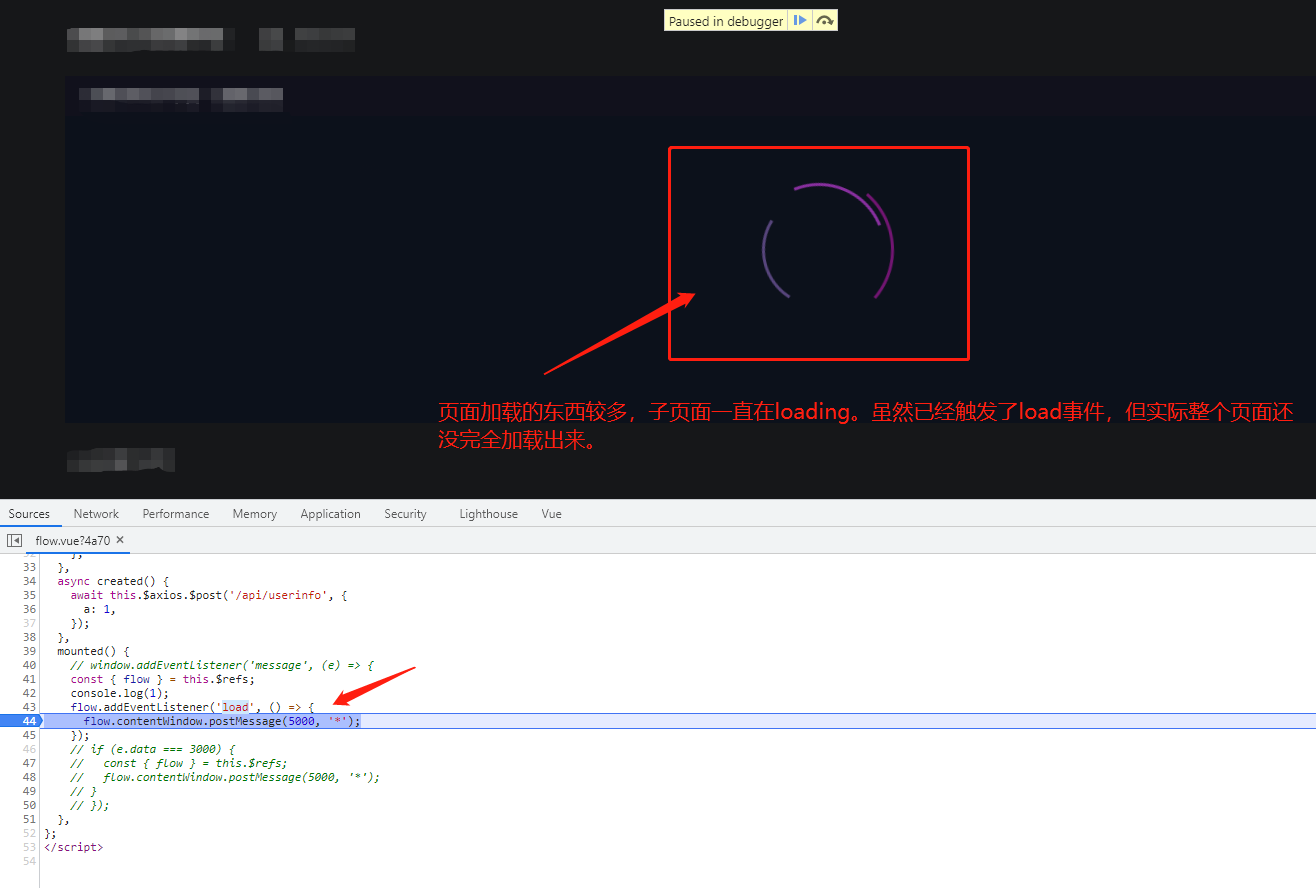Click the Paused in debugger message
Viewport: 1316px width, 888px height.
(724, 19)
